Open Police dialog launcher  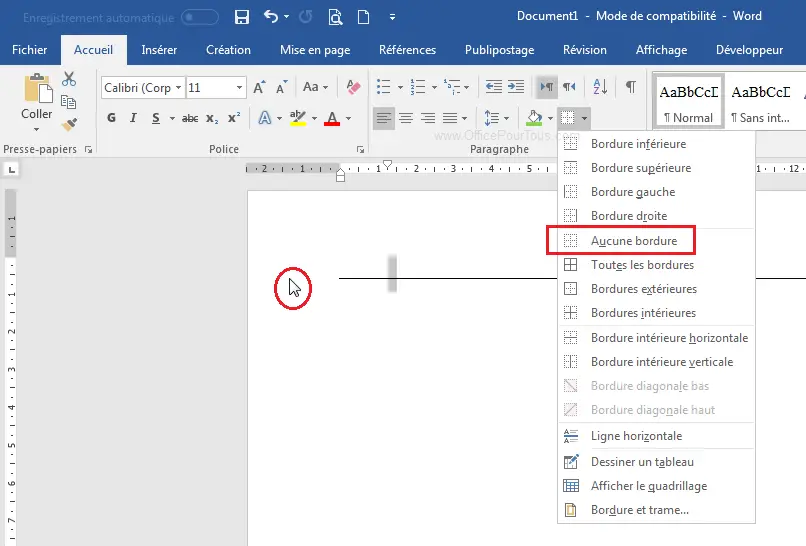(360, 150)
